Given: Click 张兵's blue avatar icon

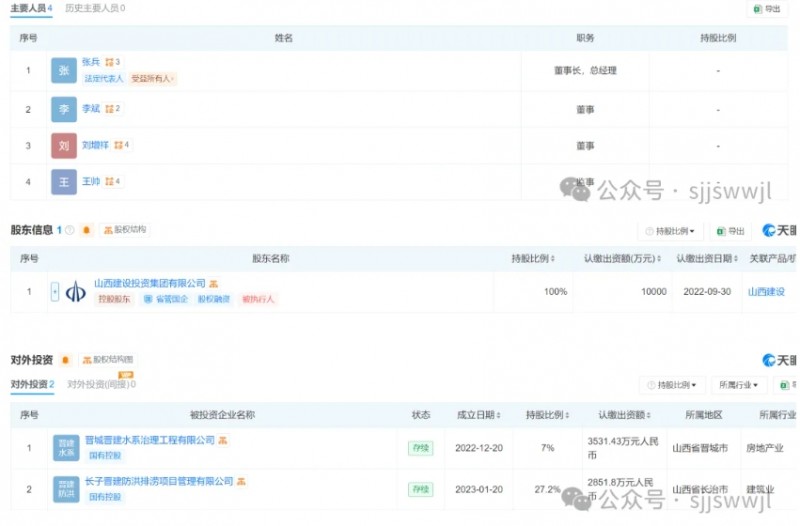Looking at the screenshot, I should (x=64, y=70).
